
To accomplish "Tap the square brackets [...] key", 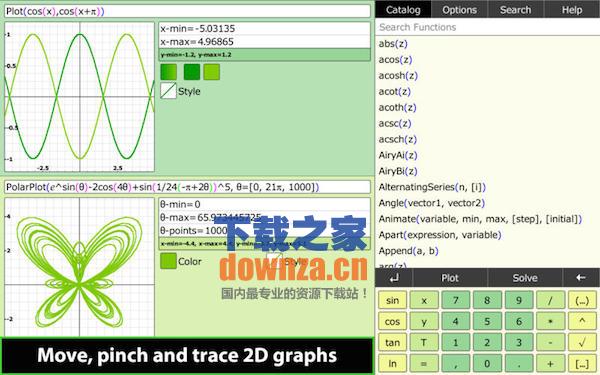I will click(x=582, y=364).
